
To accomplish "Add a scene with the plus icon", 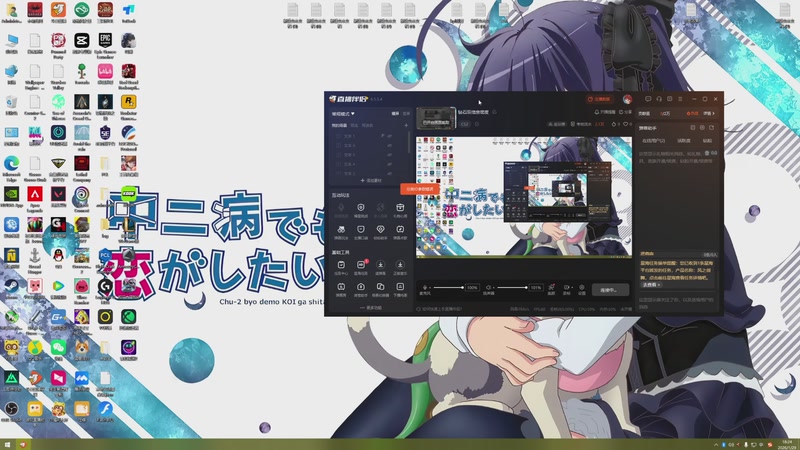I will click(406, 126).
